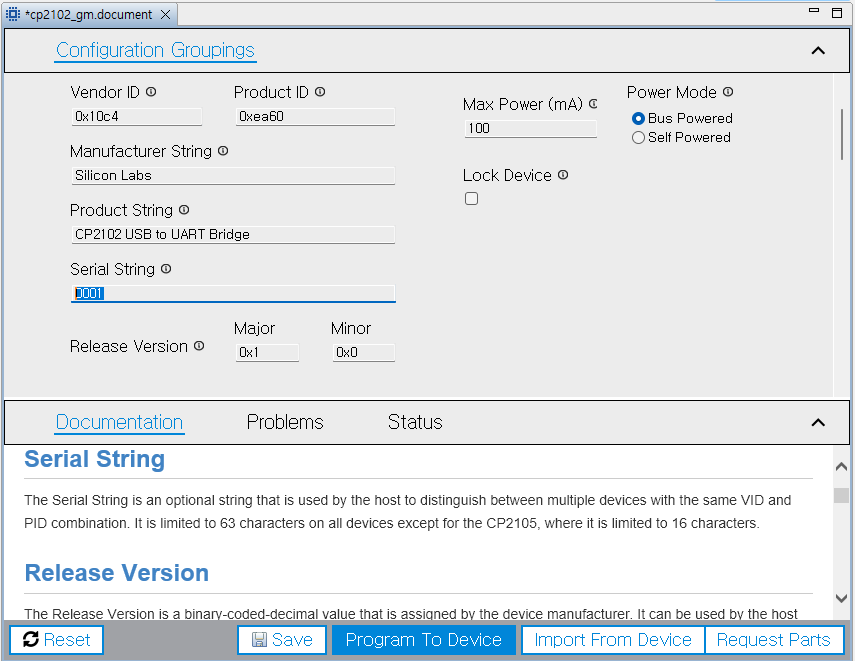The image size is (855, 661).
Task: Click the info icon next to Serial String
Action: (x=166, y=268)
